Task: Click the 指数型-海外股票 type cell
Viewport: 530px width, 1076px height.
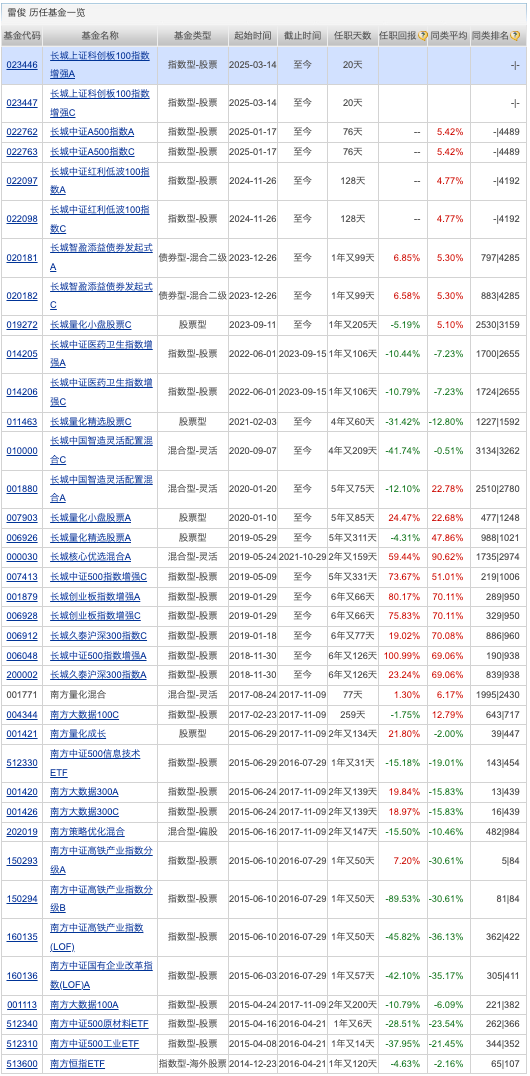Action: 193,1064
